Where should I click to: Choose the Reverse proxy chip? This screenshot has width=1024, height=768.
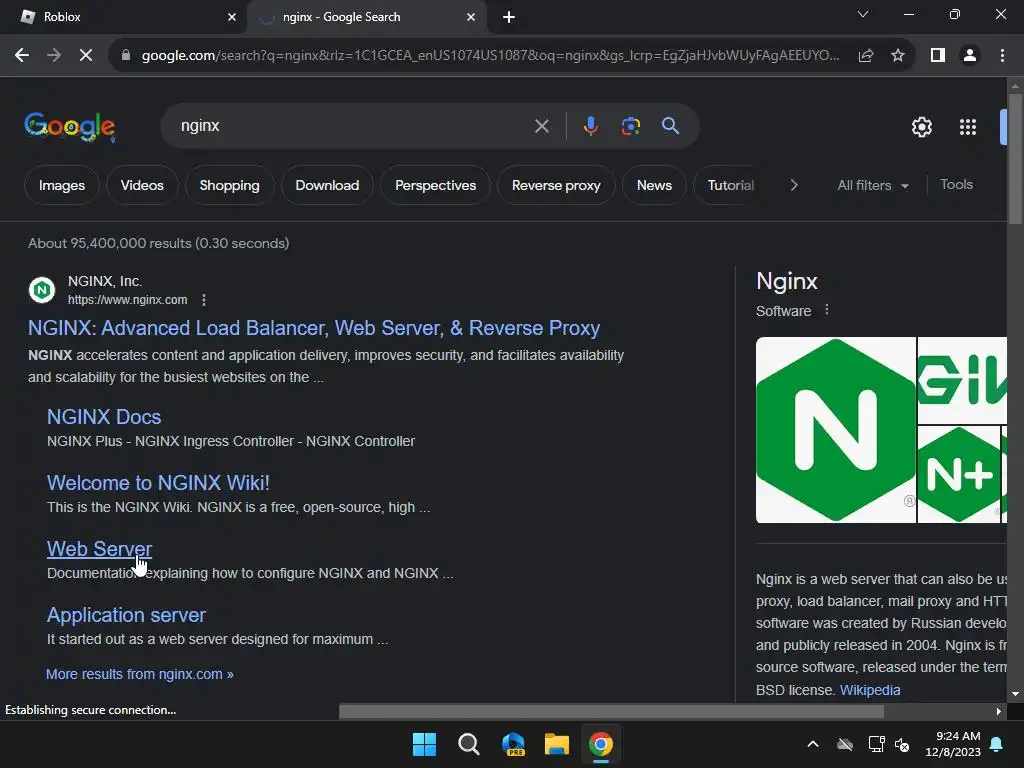point(556,185)
